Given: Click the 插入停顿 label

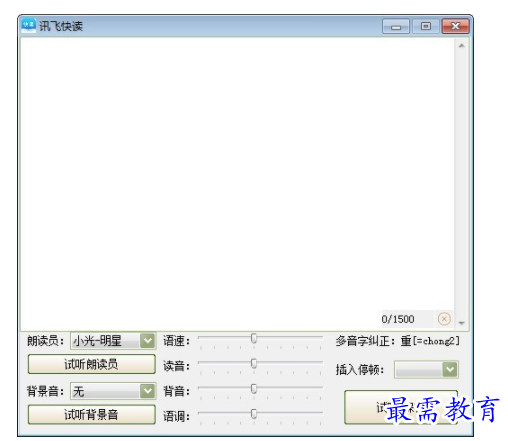Looking at the screenshot, I should click(360, 370).
